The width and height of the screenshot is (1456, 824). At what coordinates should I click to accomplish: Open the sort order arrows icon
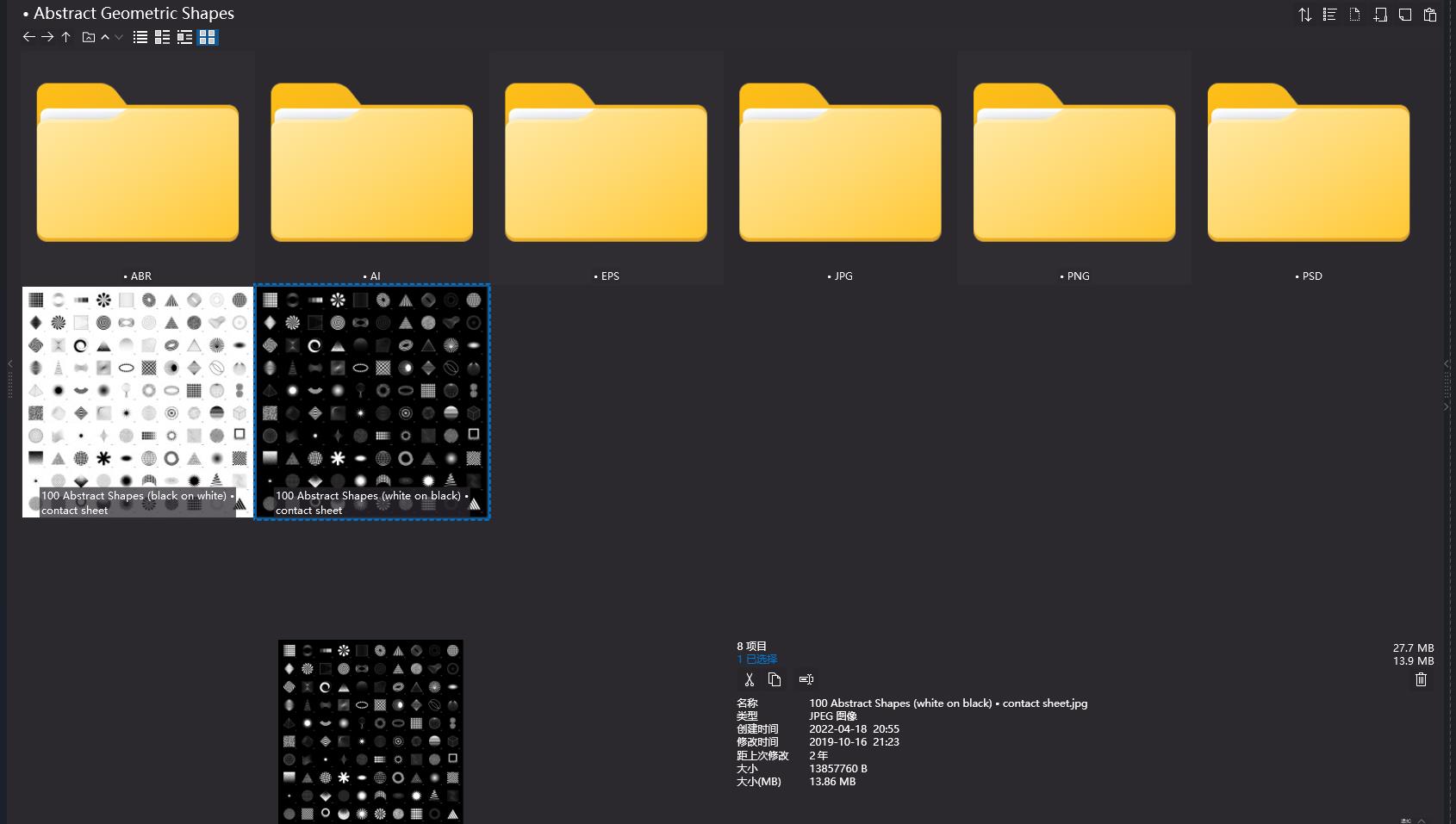pyautogui.click(x=1304, y=15)
